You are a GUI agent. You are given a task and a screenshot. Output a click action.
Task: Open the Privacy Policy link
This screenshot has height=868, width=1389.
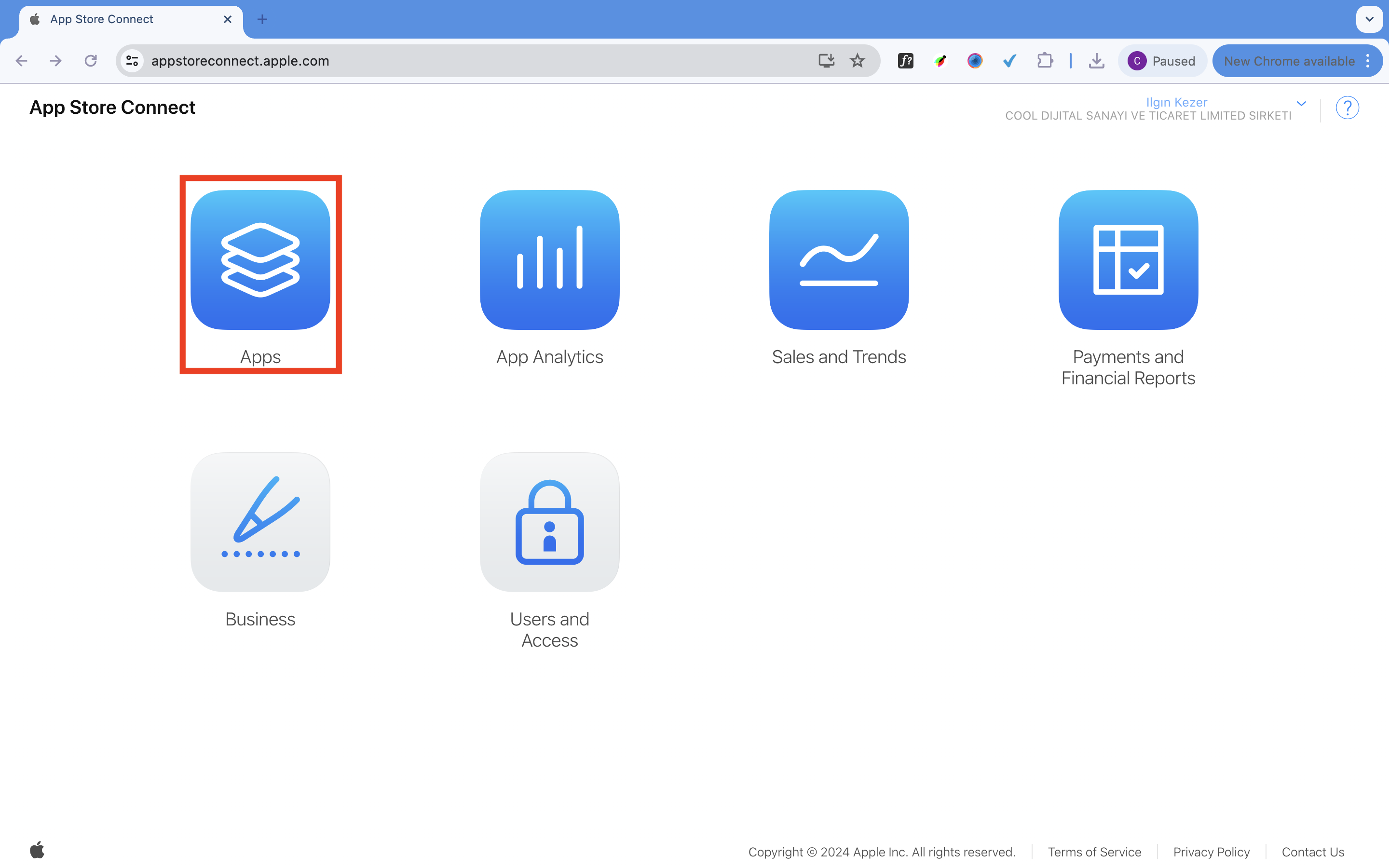pos(1211,851)
